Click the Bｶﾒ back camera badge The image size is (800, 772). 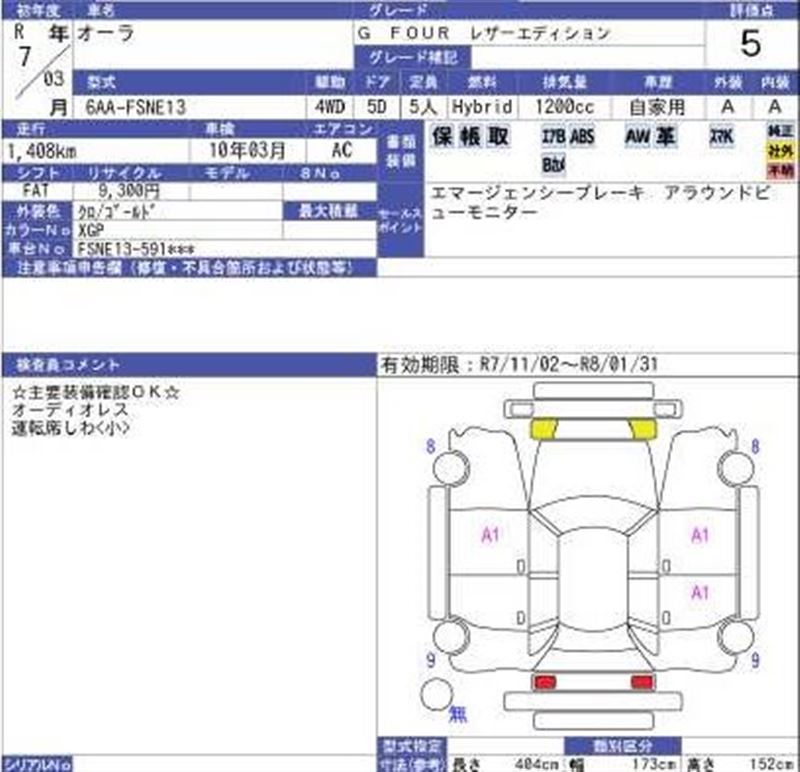554,165
